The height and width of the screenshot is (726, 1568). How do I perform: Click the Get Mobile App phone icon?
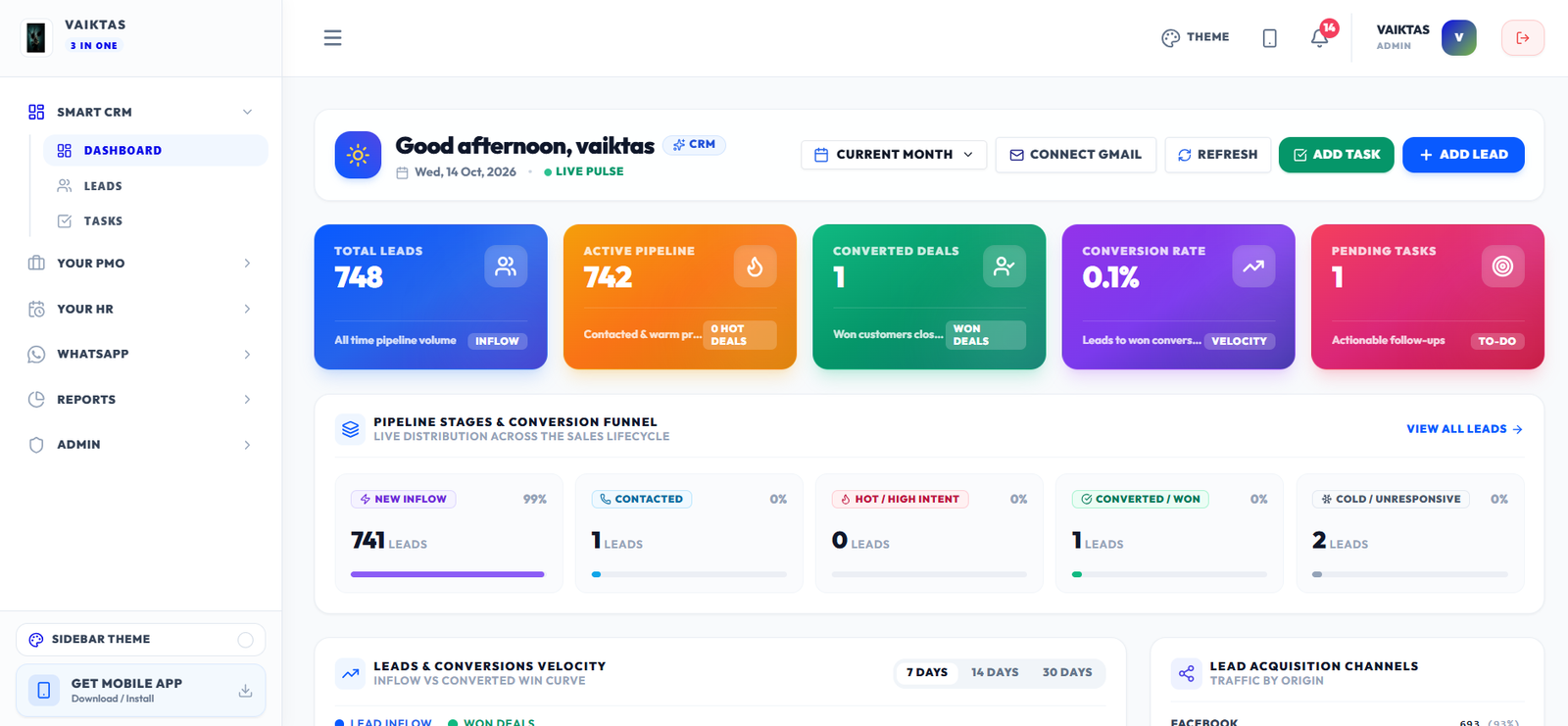[44, 691]
